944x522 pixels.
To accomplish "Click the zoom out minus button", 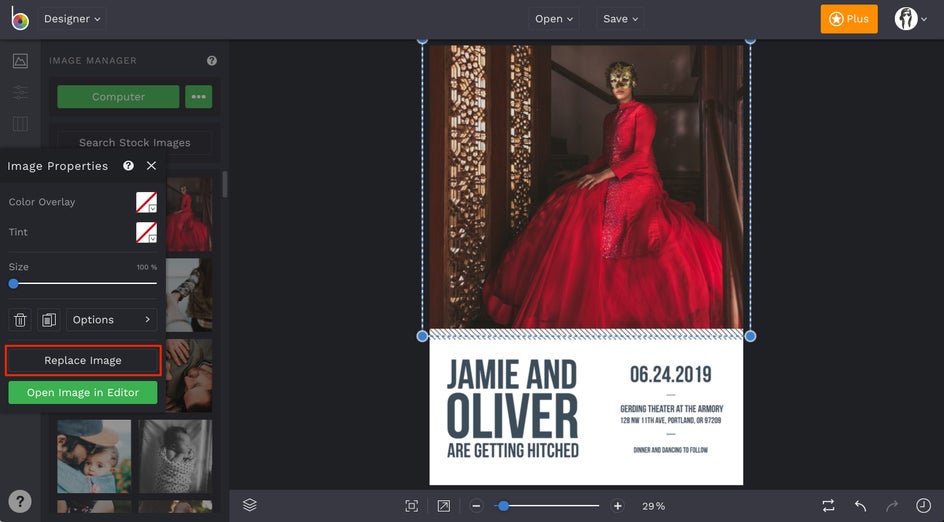I will (x=476, y=506).
